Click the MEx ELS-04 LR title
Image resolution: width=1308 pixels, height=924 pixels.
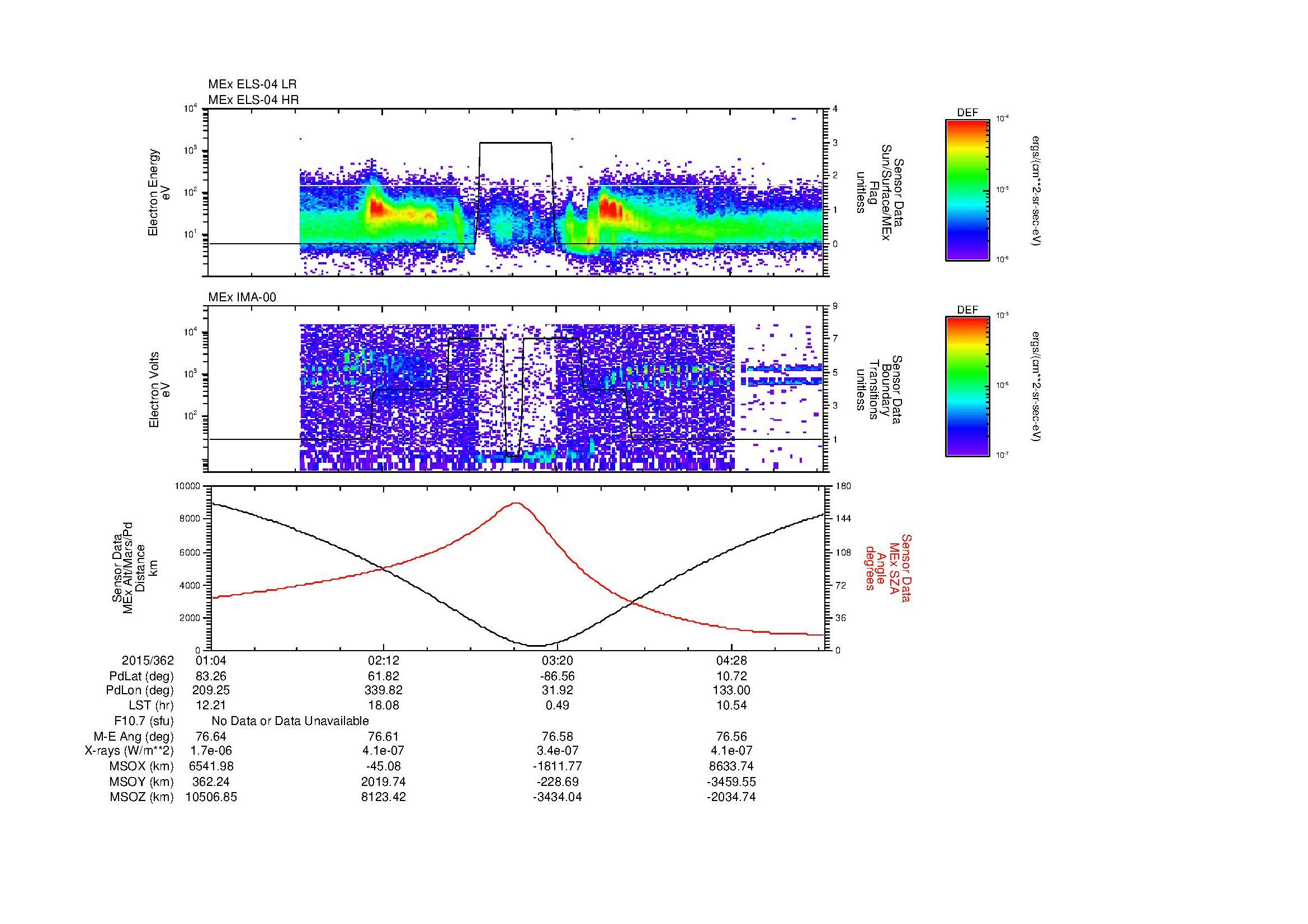[x=252, y=84]
